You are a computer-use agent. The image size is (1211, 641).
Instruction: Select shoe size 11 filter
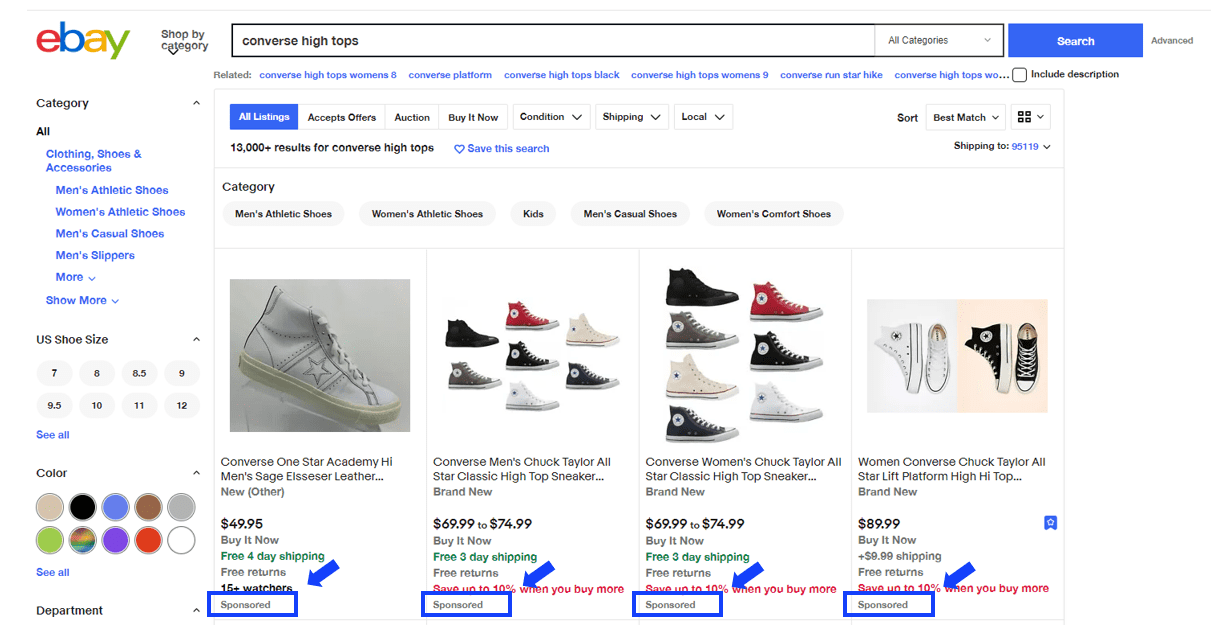[139, 405]
